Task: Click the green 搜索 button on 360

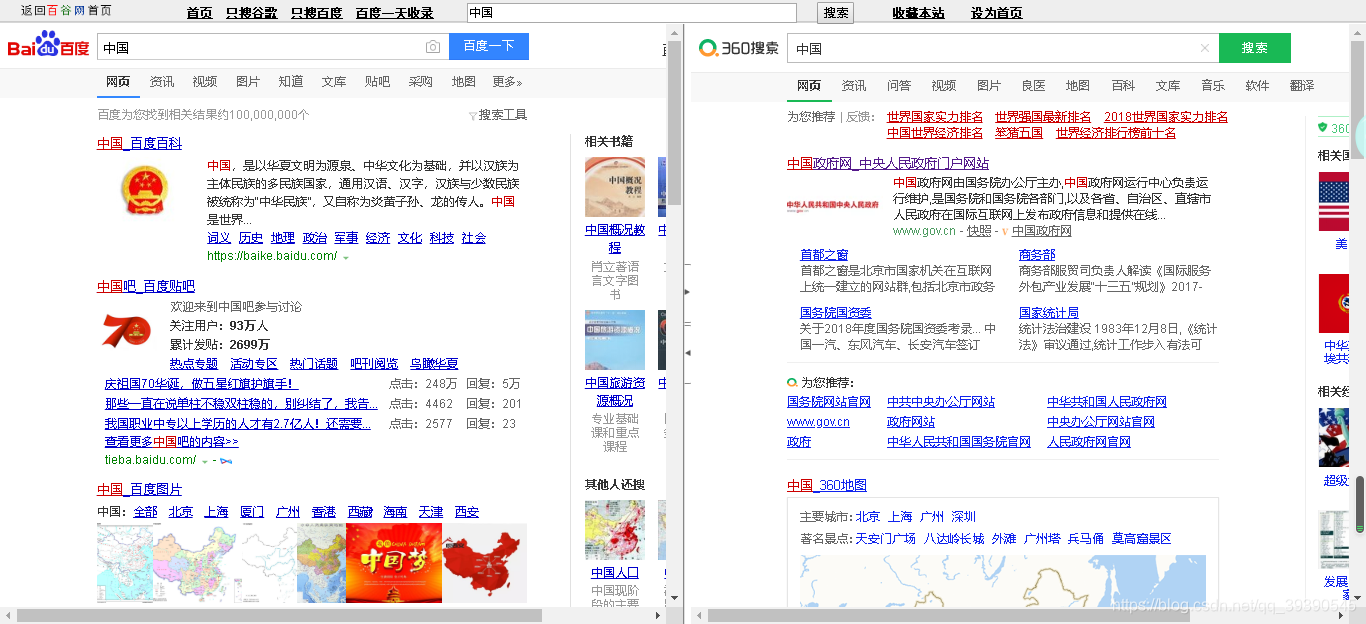Action: [1255, 48]
